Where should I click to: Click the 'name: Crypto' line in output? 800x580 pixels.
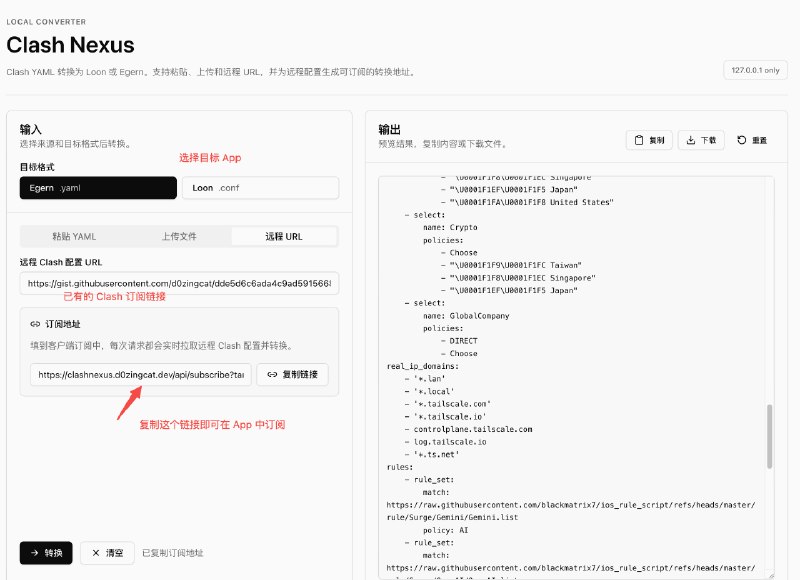tap(450, 228)
